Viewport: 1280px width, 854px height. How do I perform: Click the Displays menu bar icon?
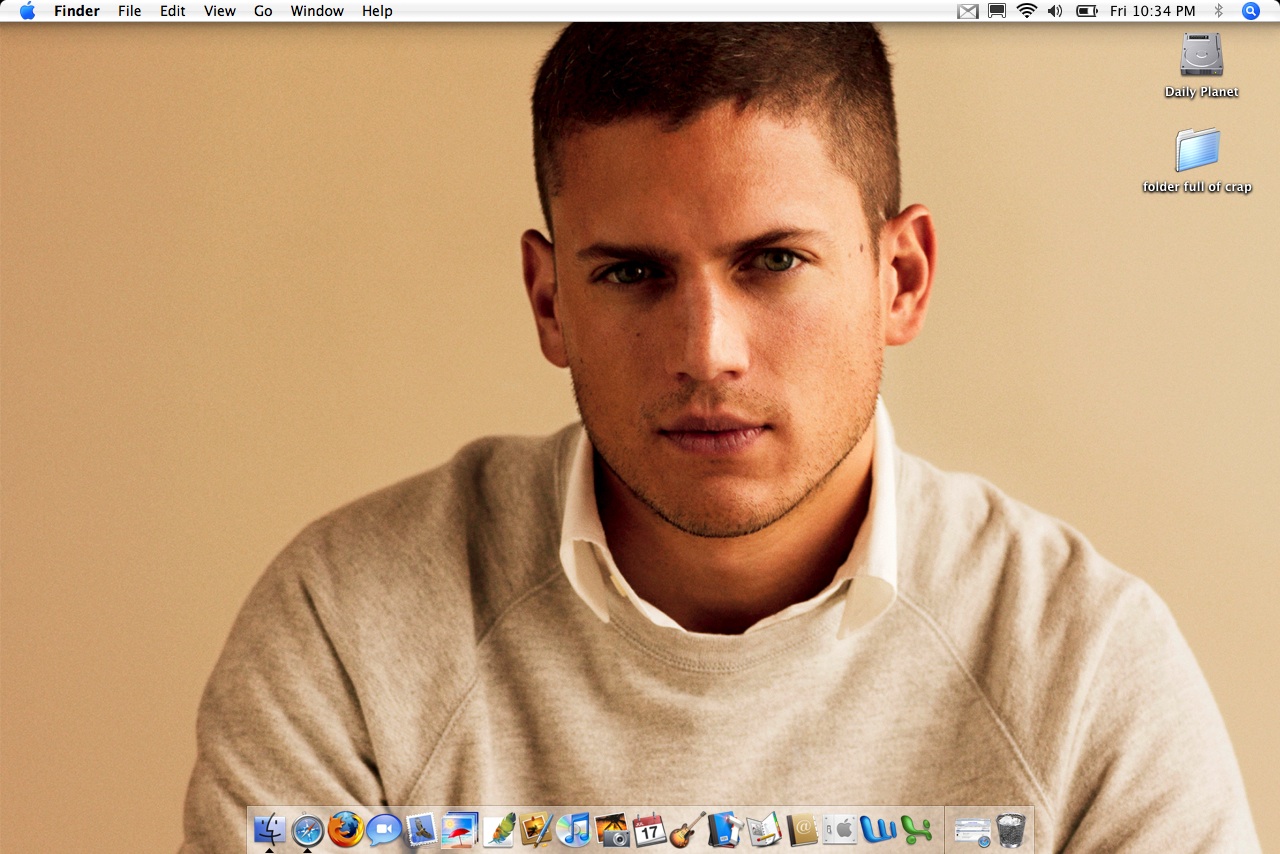click(x=997, y=11)
